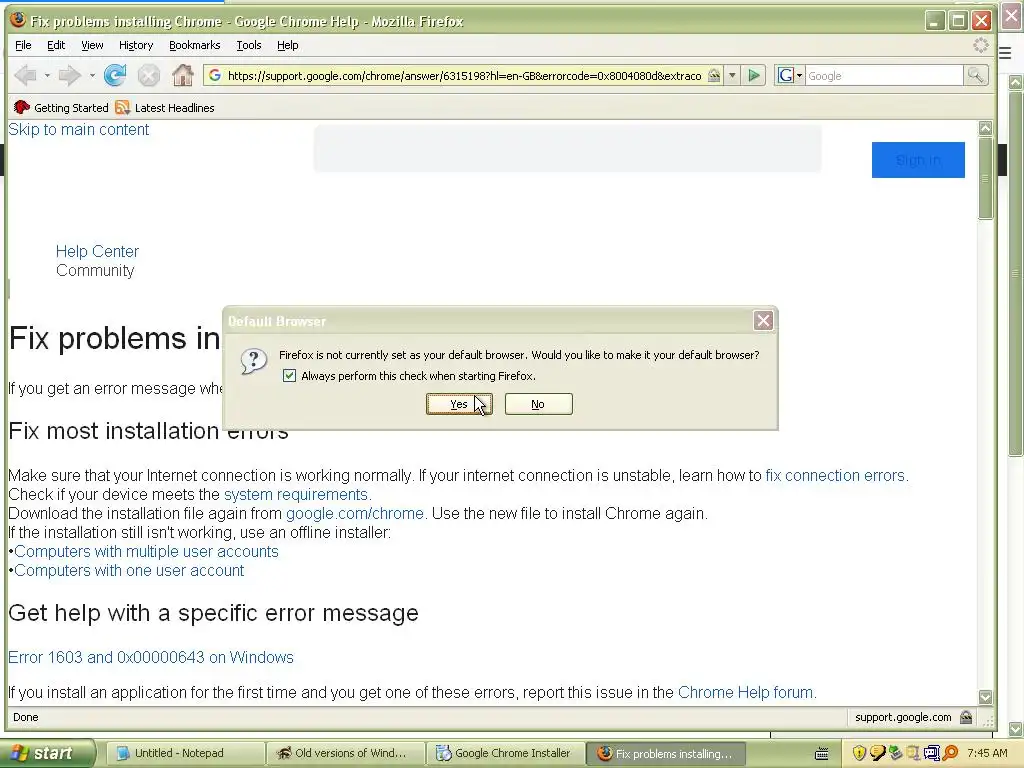The image size is (1024, 768).
Task: Open the Help Center link
Action: [x=97, y=251]
